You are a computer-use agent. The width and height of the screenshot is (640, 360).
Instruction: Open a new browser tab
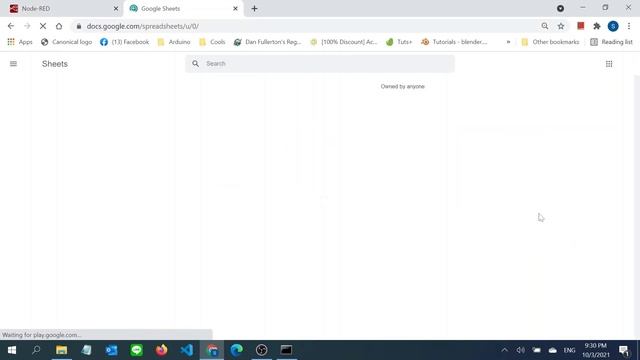coord(254,8)
